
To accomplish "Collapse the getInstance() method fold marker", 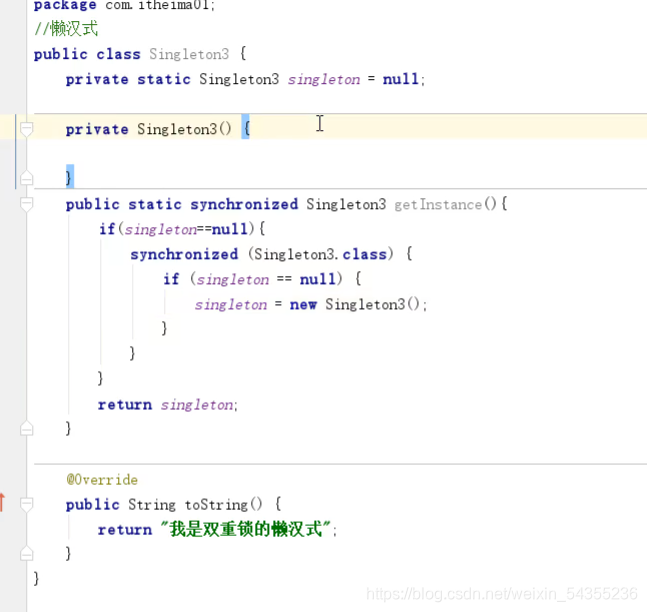I will 26,204.
